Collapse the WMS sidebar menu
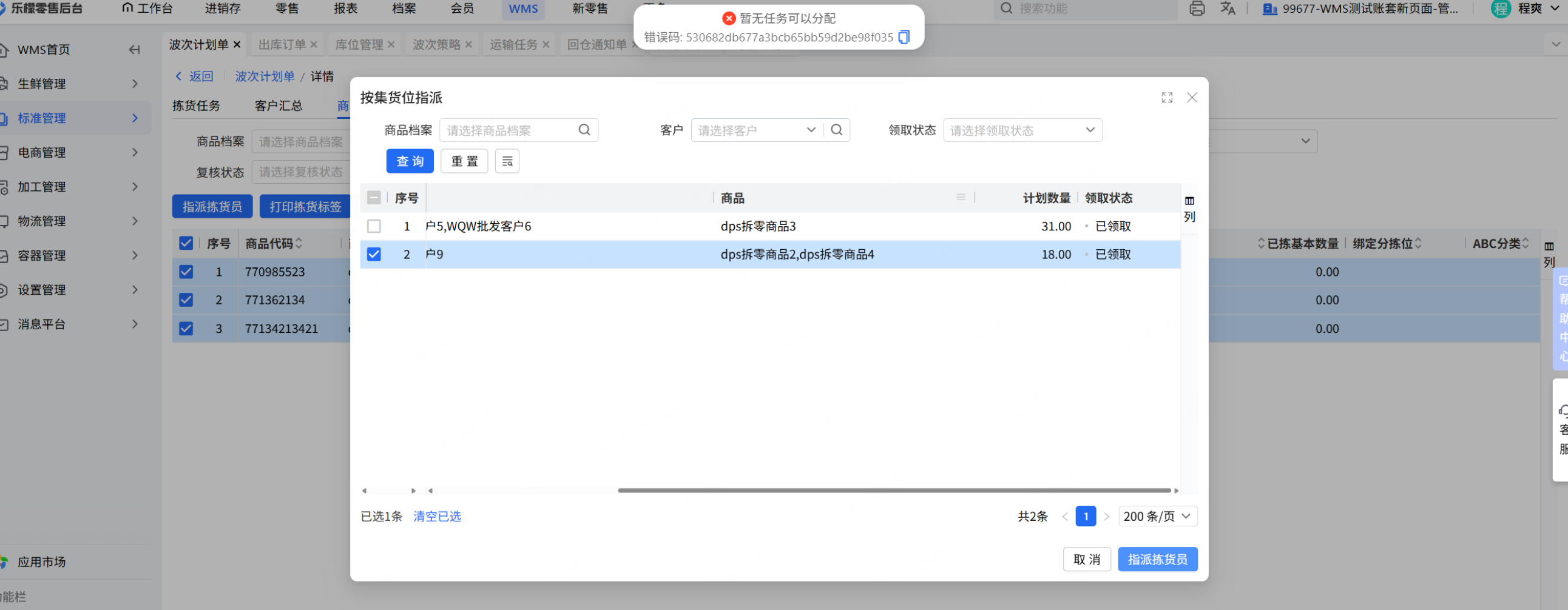 [x=135, y=49]
